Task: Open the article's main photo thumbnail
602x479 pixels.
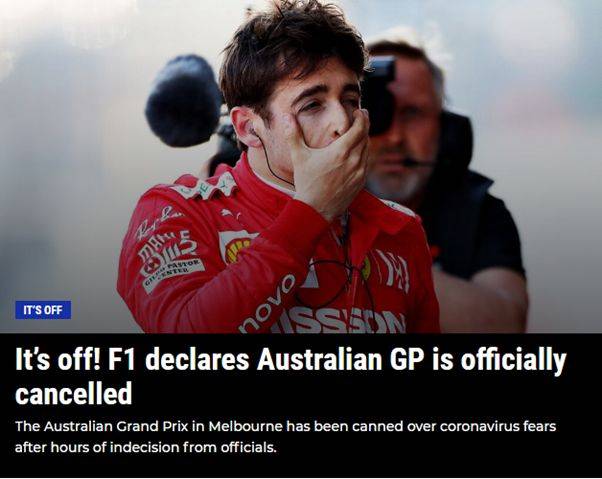Action: (301, 167)
